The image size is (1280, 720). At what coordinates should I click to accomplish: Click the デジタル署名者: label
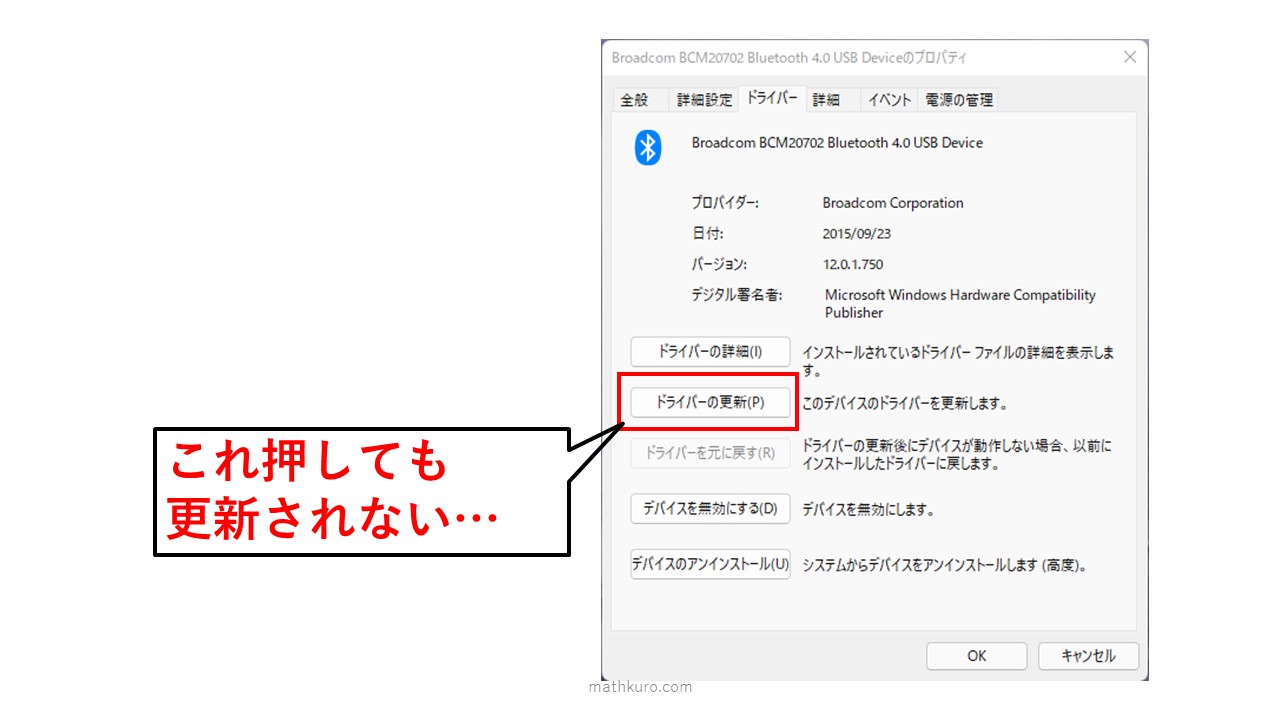pyautogui.click(x=737, y=295)
